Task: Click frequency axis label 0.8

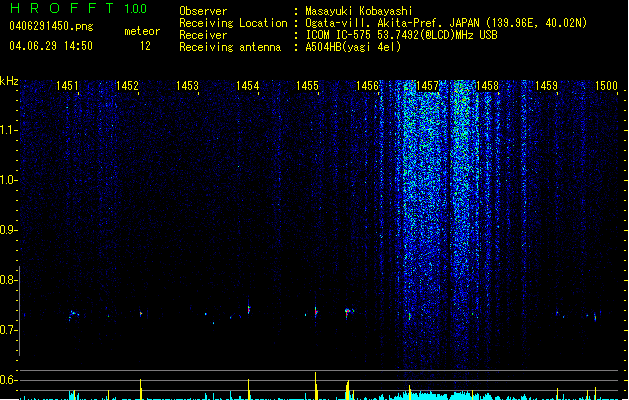Action: (8, 280)
